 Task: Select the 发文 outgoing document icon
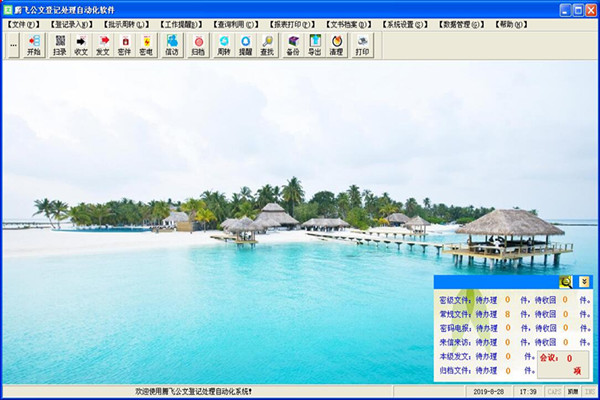pos(103,45)
